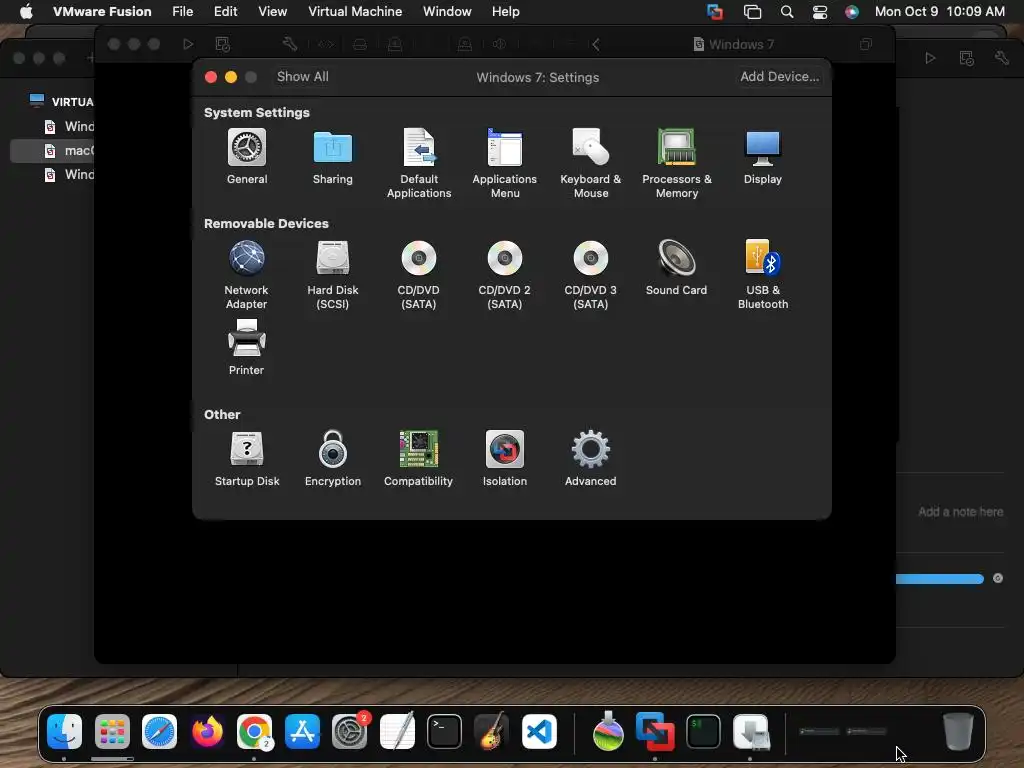
Task: Open TextEdit from the Dock
Action: coord(397,731)
